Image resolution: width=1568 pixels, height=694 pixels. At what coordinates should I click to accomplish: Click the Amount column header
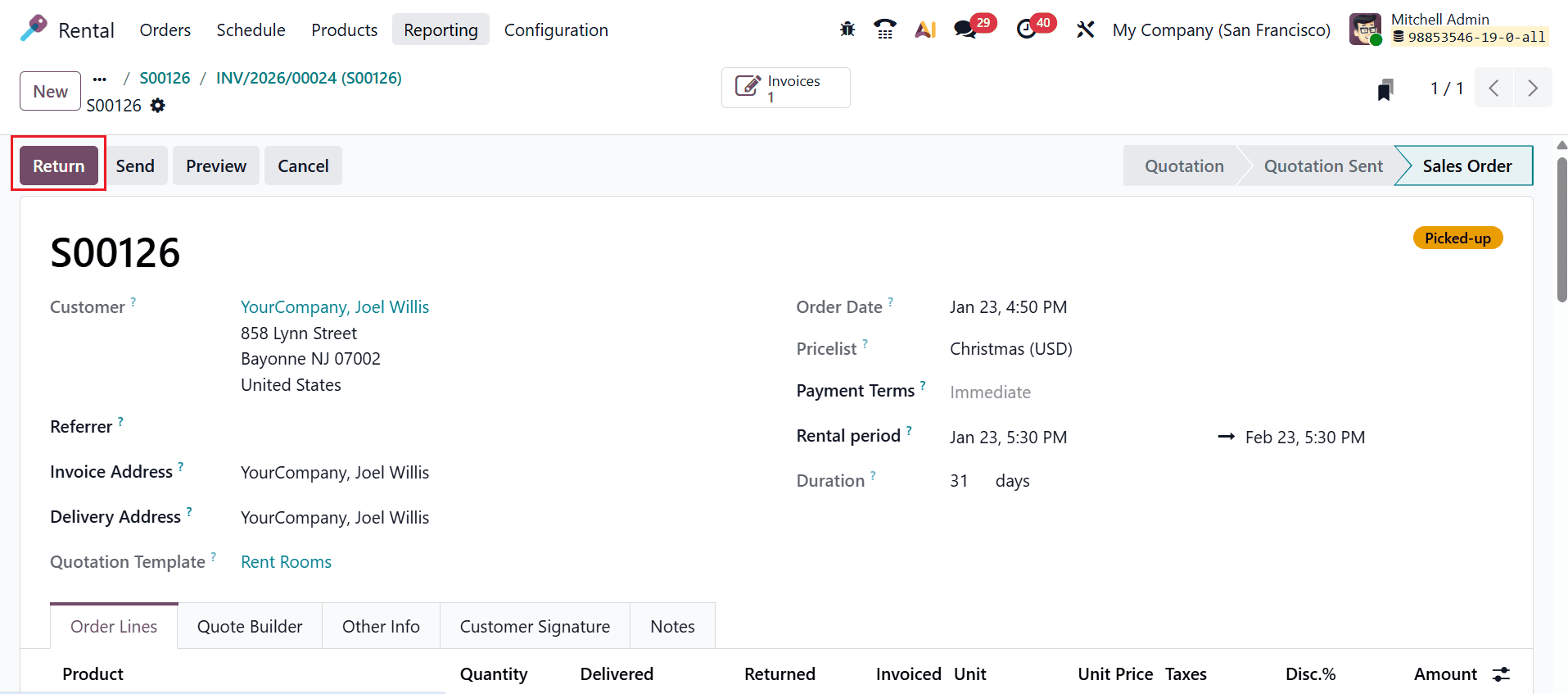click(x=1445, y=674)
